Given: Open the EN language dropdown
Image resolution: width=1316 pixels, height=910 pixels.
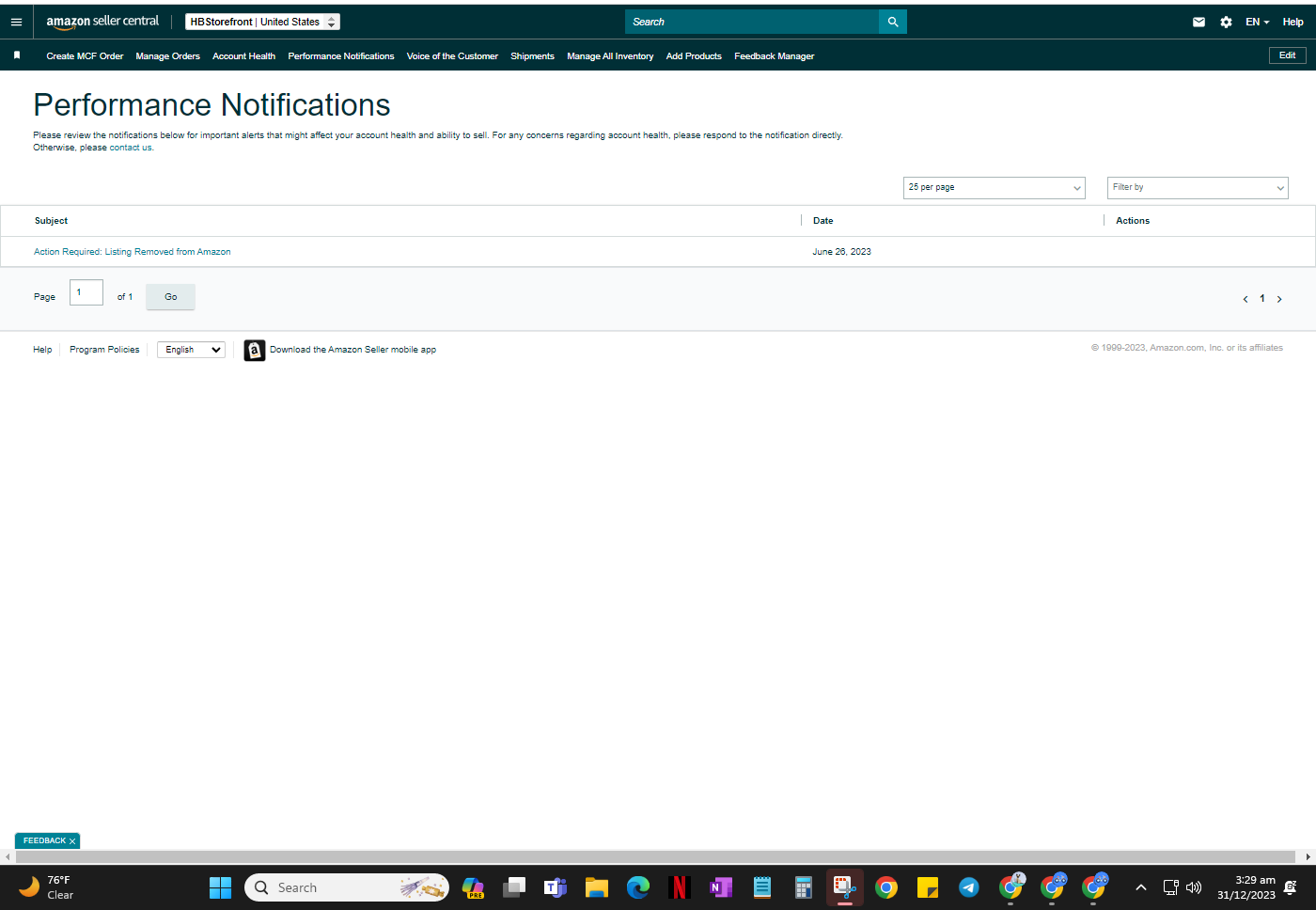Looking at the screenshot, I should 1258,22.
